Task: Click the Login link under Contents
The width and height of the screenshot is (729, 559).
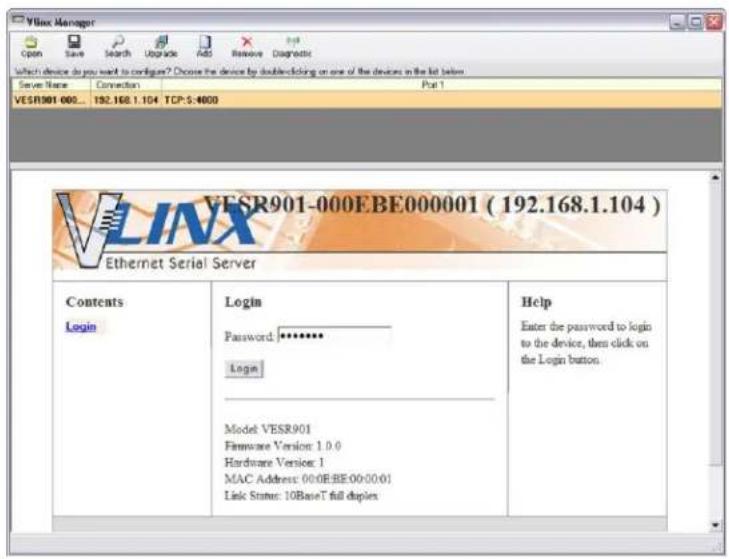Action: (81, 326)
